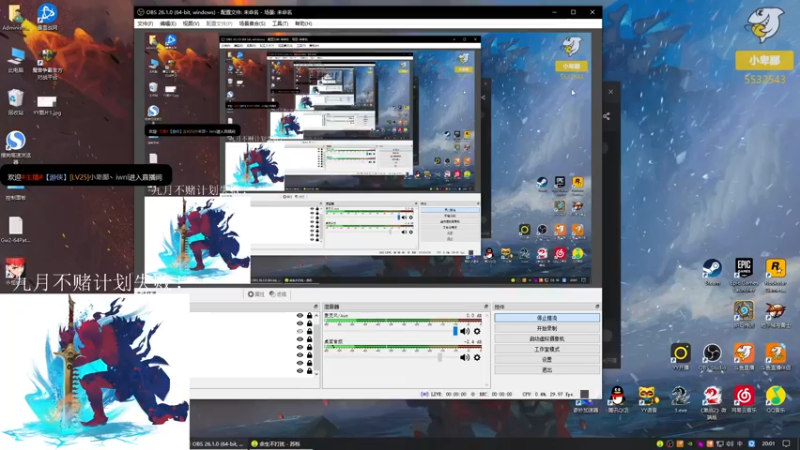The height and width of the screenshot is (450, 800).
Task: Click the 停止推流 stop streaming button
Action: (x=547, y=318)
